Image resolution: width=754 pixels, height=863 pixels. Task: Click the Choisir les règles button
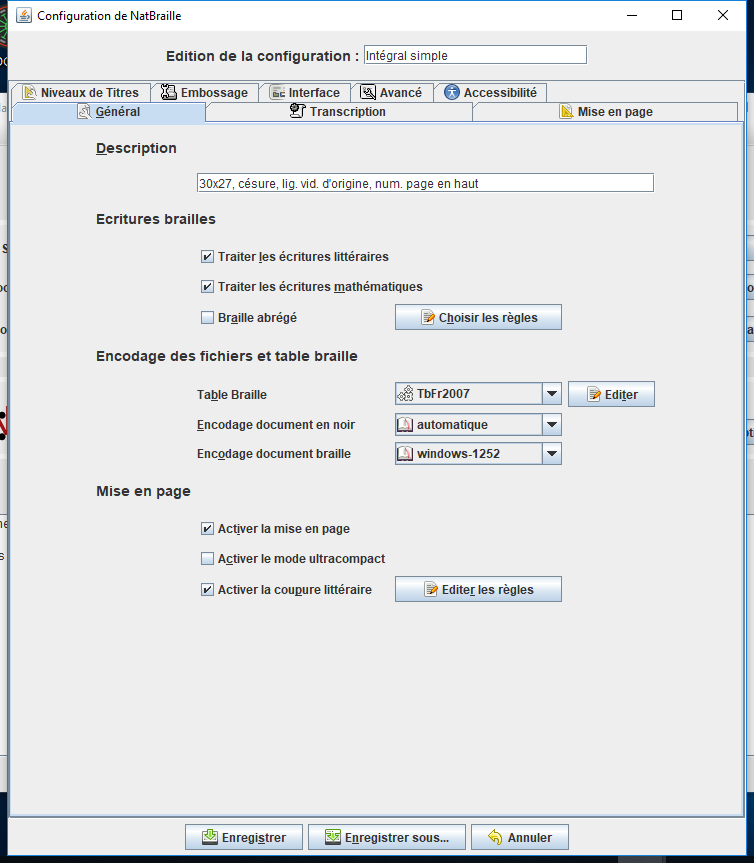click(478, 317)
